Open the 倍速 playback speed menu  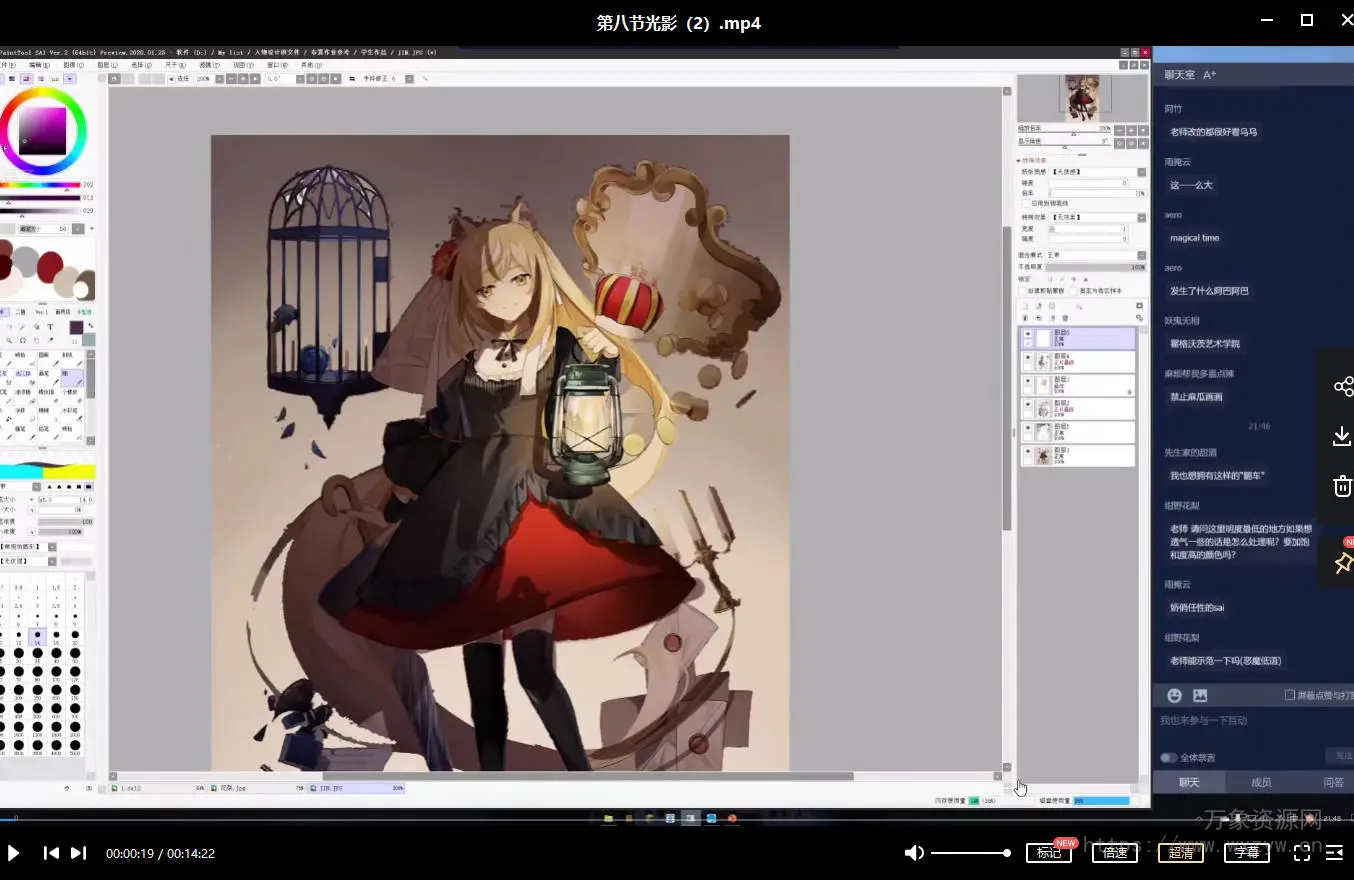(x=1114, y=853)
